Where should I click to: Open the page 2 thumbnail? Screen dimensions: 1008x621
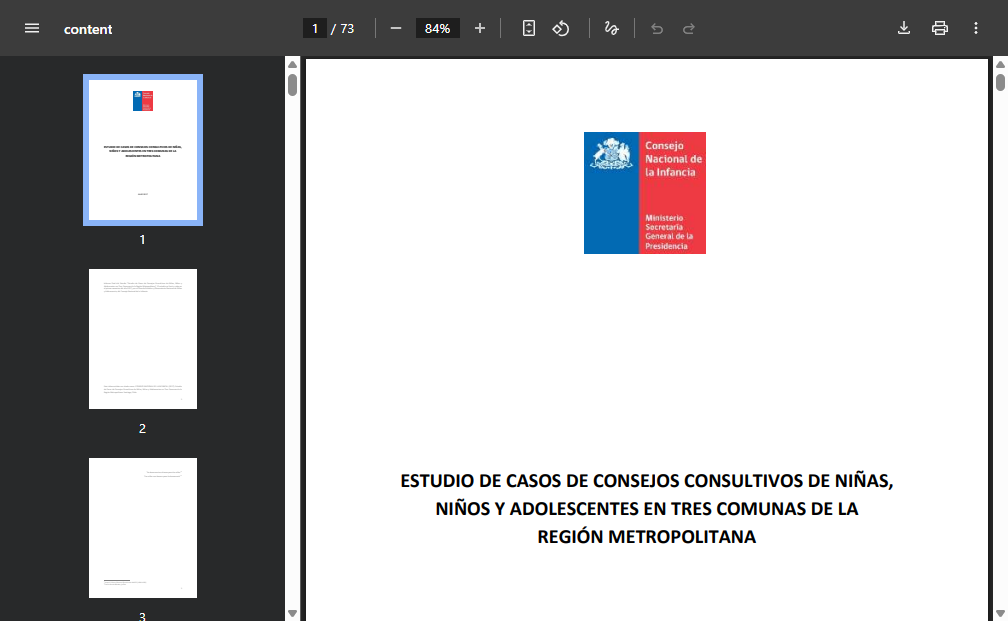[143, 339]
